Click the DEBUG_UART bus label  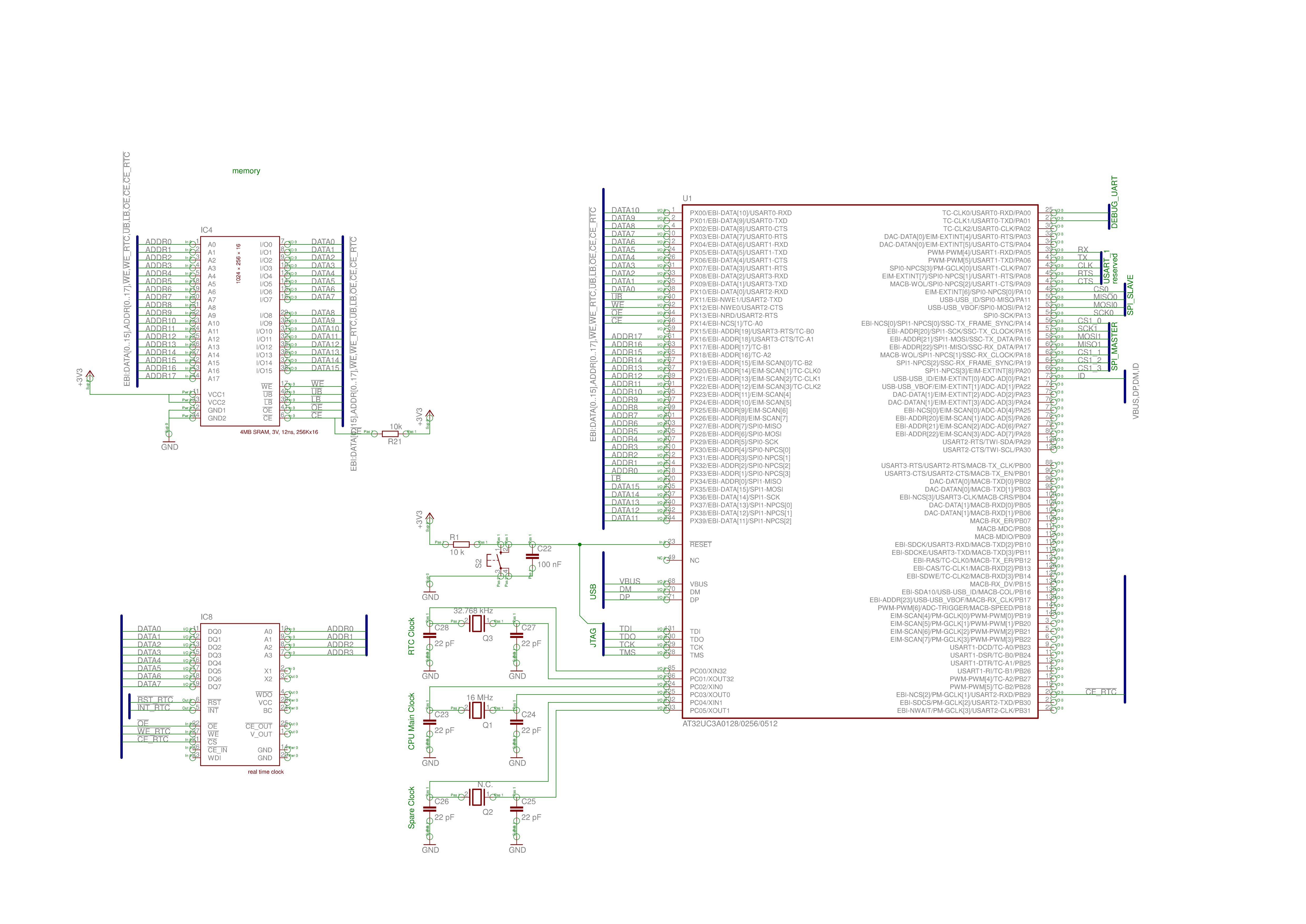click(1114, 202)
